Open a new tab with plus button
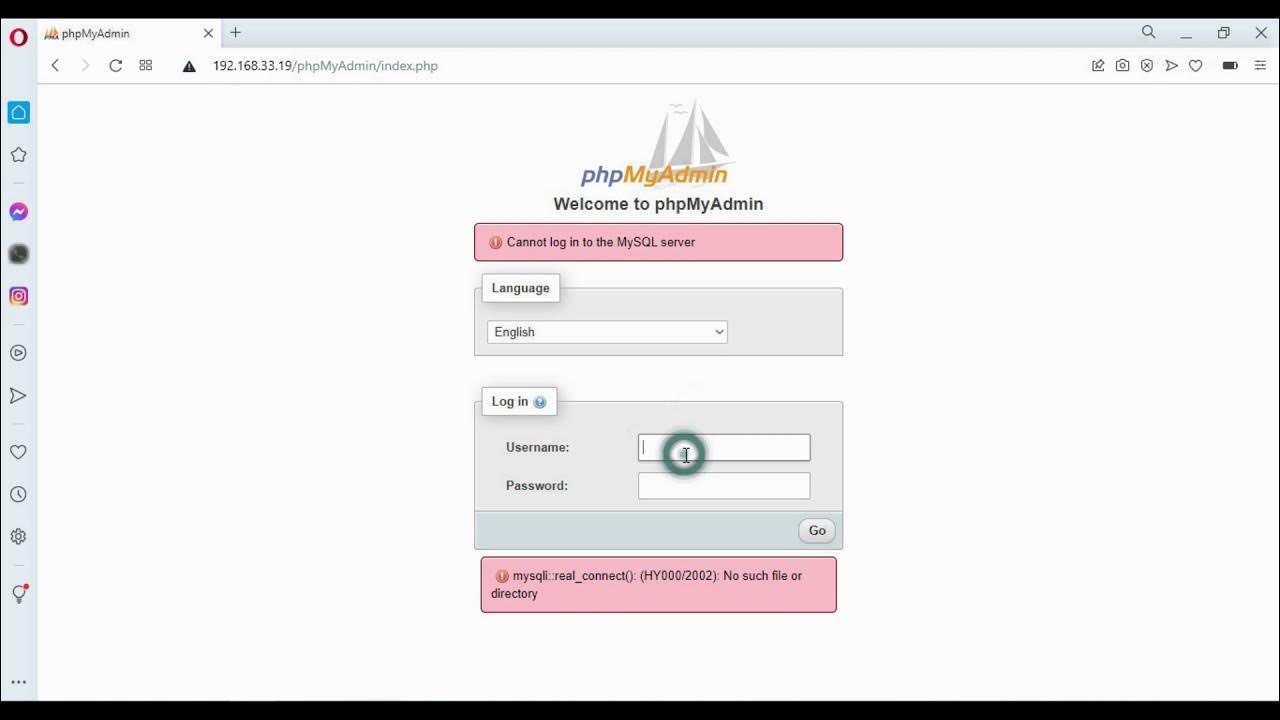1280x720 pixels. coord(236,33)
